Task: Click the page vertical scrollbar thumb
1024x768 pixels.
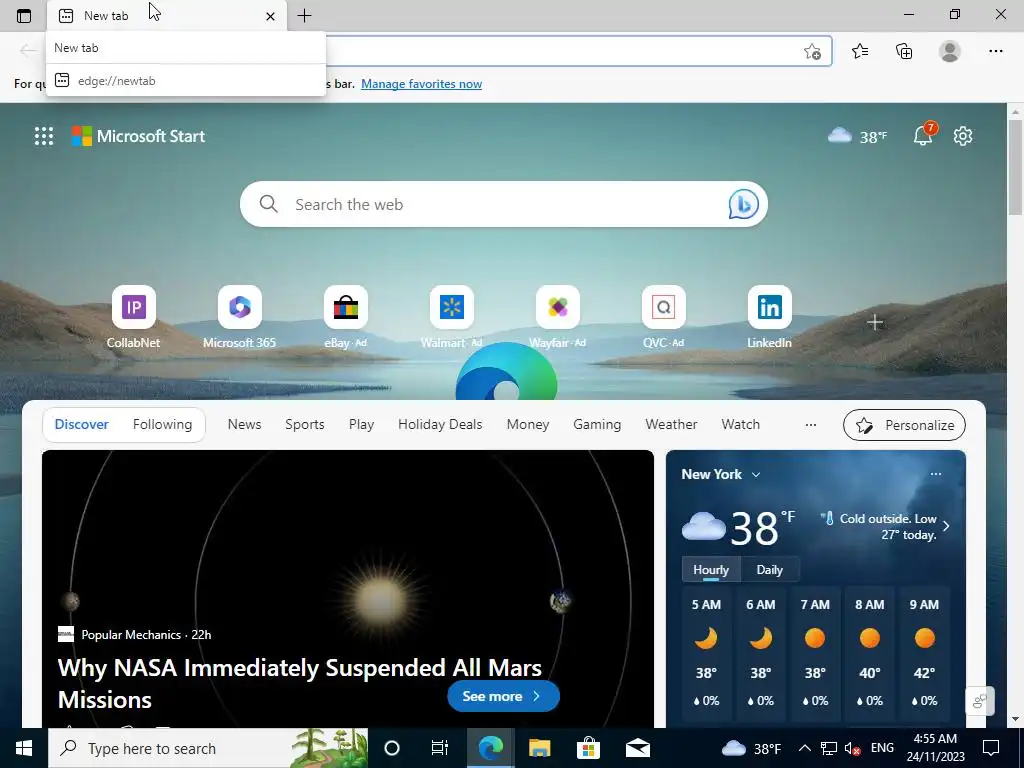Action: [x=1015, y=168]
